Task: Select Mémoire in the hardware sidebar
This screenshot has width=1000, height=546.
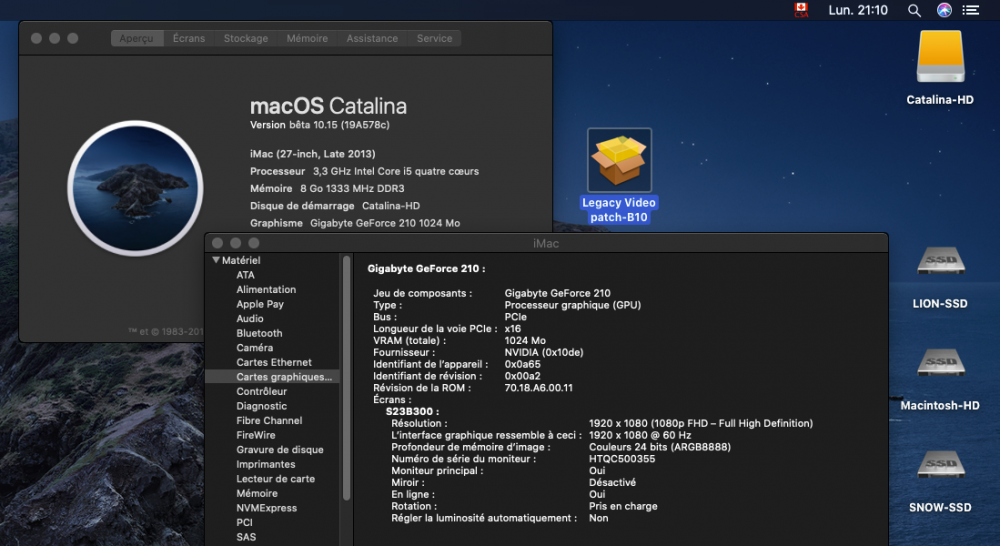Action: tap(257, 493)
